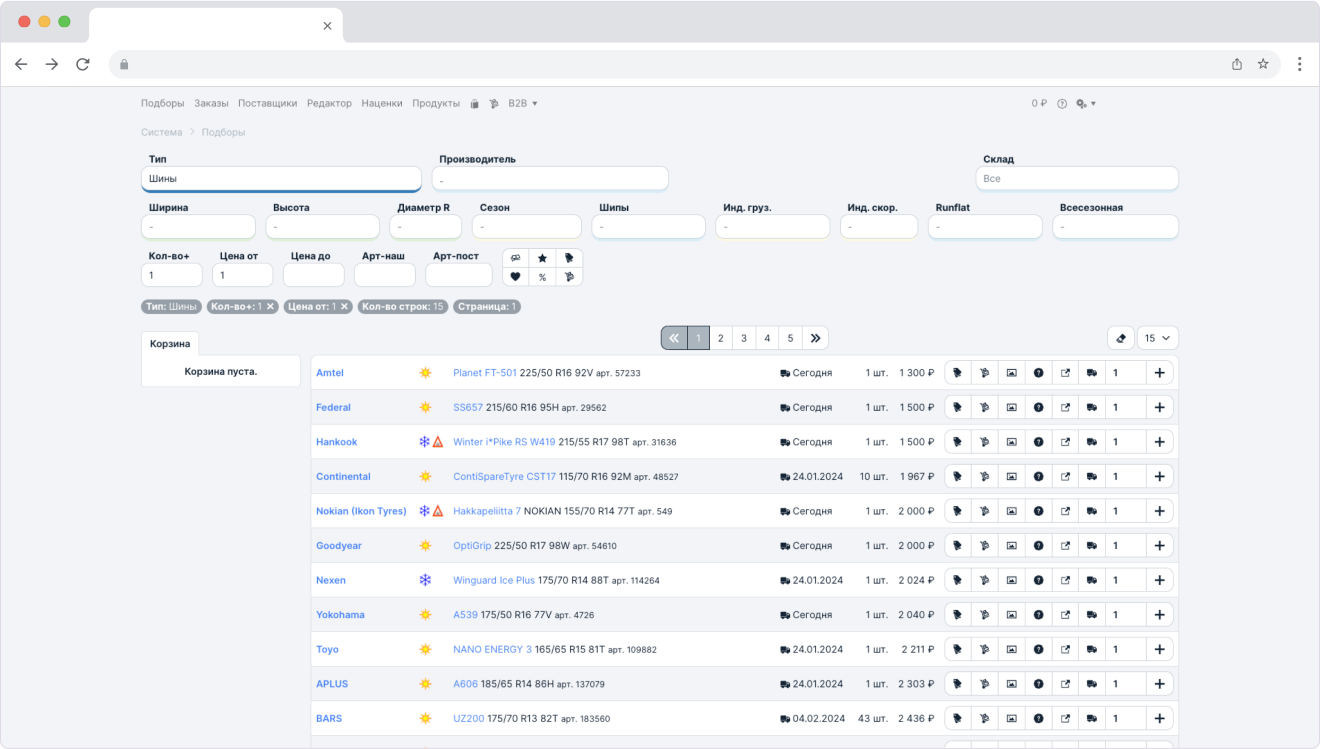1320x749 pixels.
Task: Click the Система breadcrumb link
Action: click(x=162, y=132)
